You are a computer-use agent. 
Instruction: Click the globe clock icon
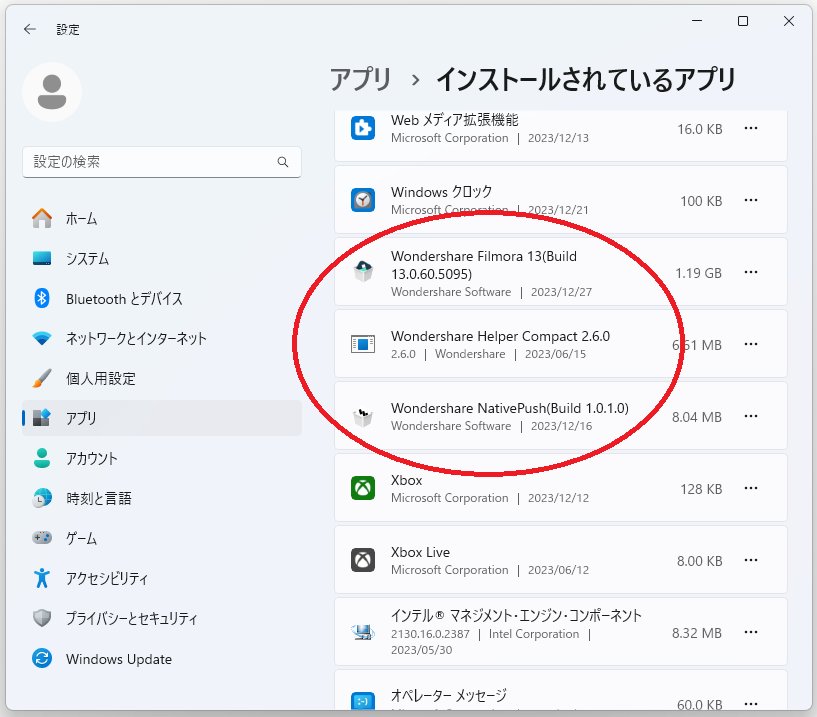[x=42, y=499]
